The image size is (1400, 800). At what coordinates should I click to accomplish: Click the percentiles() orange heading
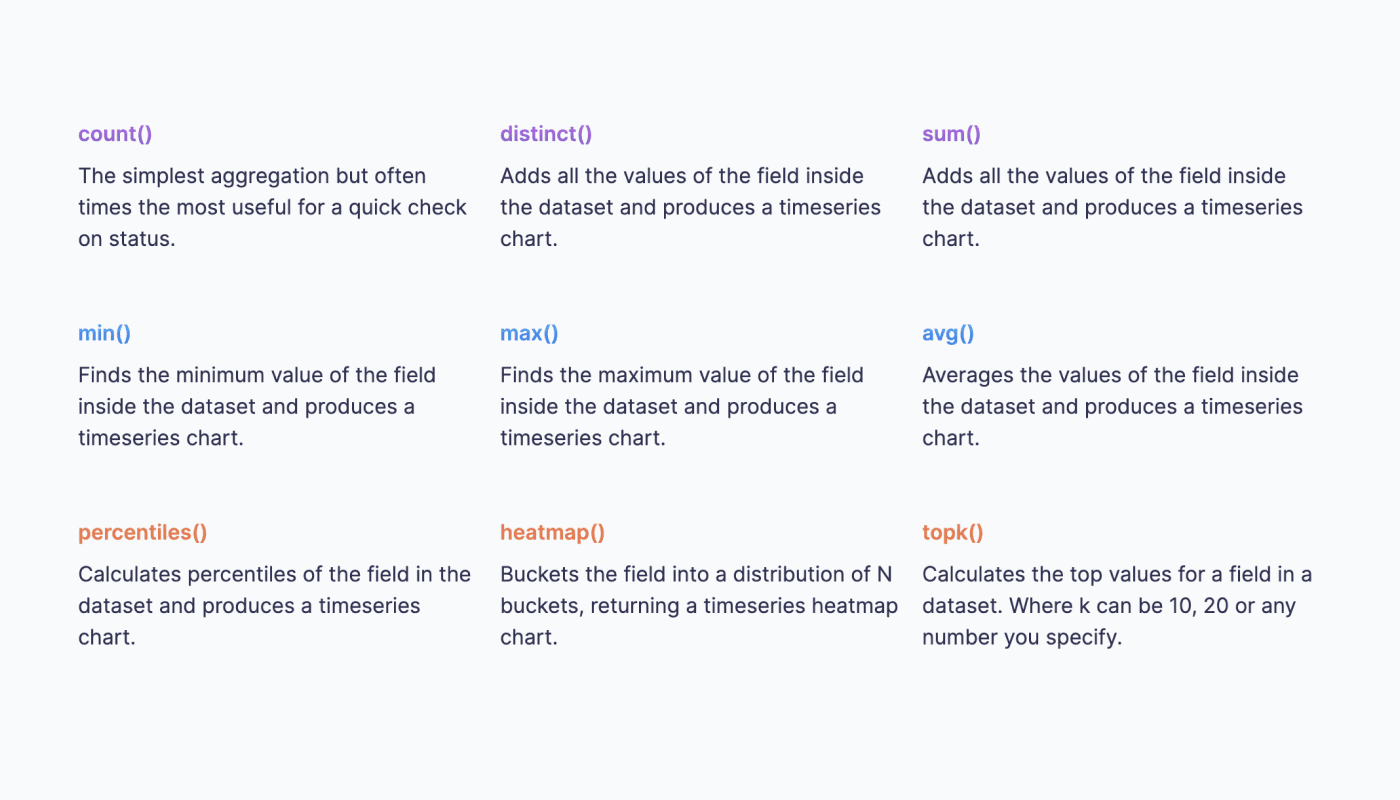tap(143, 532)
